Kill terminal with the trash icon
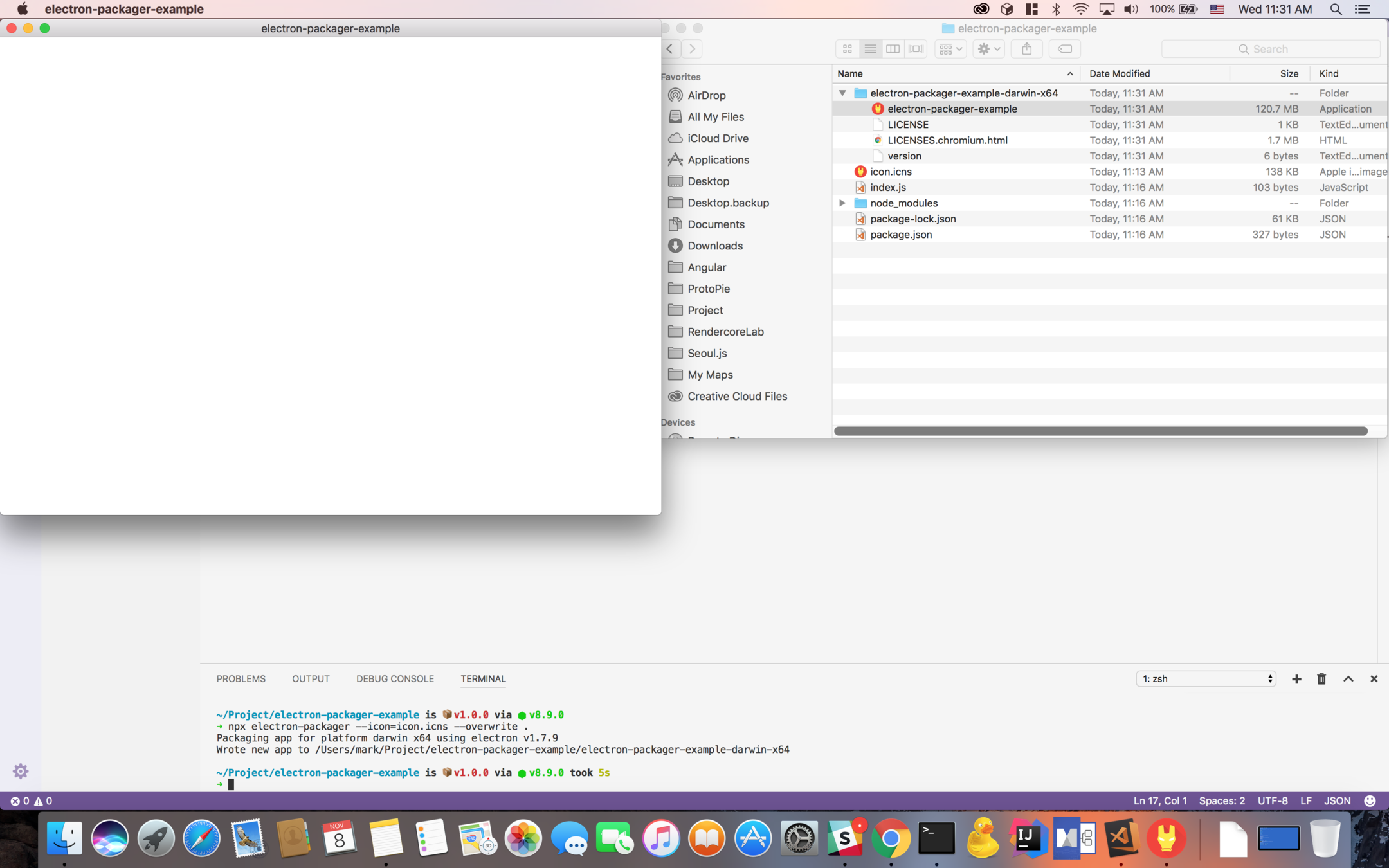Viewport: 1389px width, 868px height. 1321,679
